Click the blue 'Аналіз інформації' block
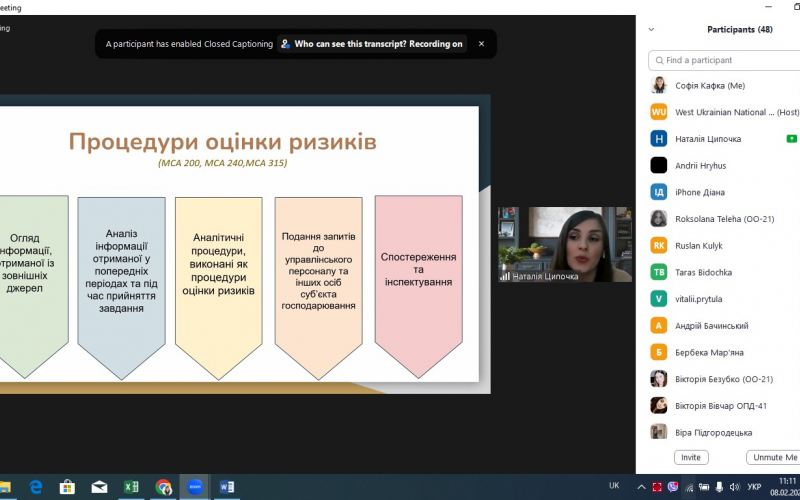The height and width of the screenshot is (500, 800). (121, 287)
